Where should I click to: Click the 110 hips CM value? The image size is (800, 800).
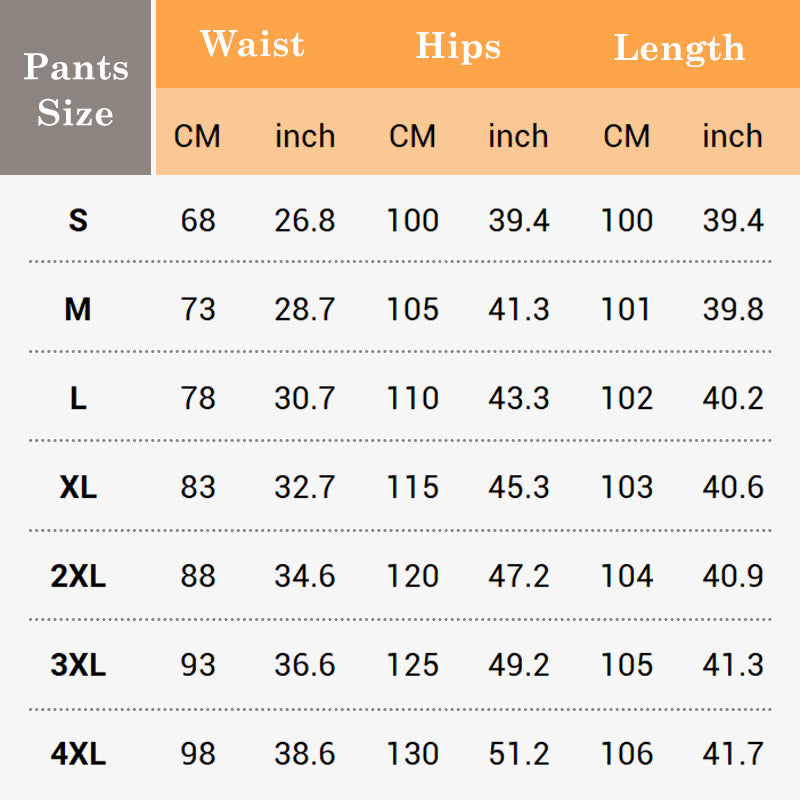click(x=412, y=398)
